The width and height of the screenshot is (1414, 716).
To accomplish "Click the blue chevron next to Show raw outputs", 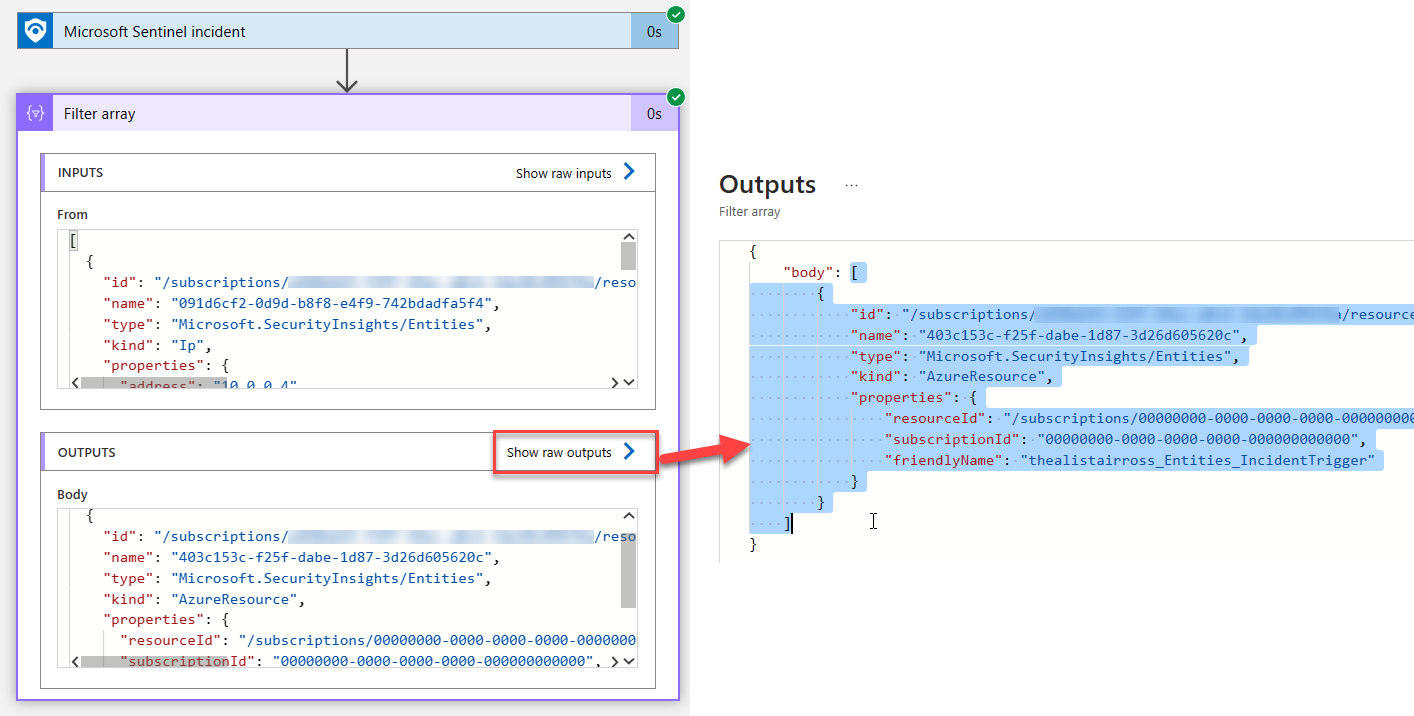I will (629, 452).
